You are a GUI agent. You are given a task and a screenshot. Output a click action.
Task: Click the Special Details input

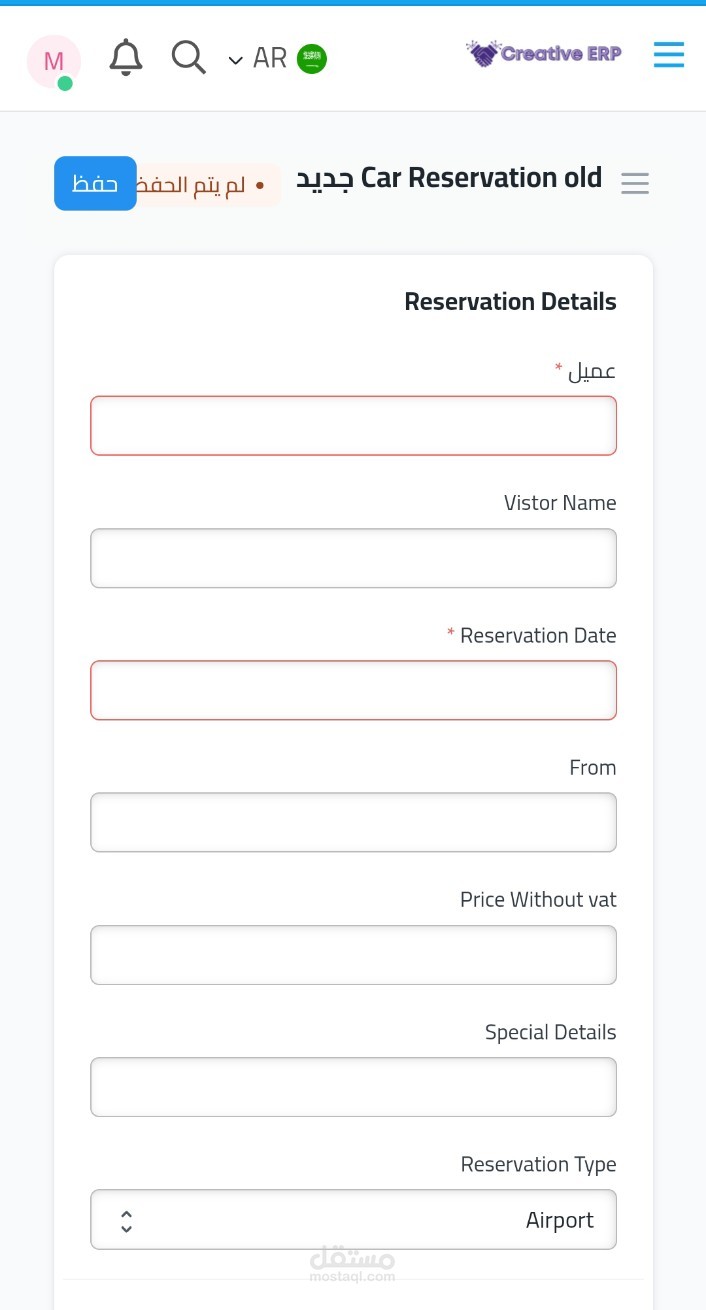pos(353,1087)
